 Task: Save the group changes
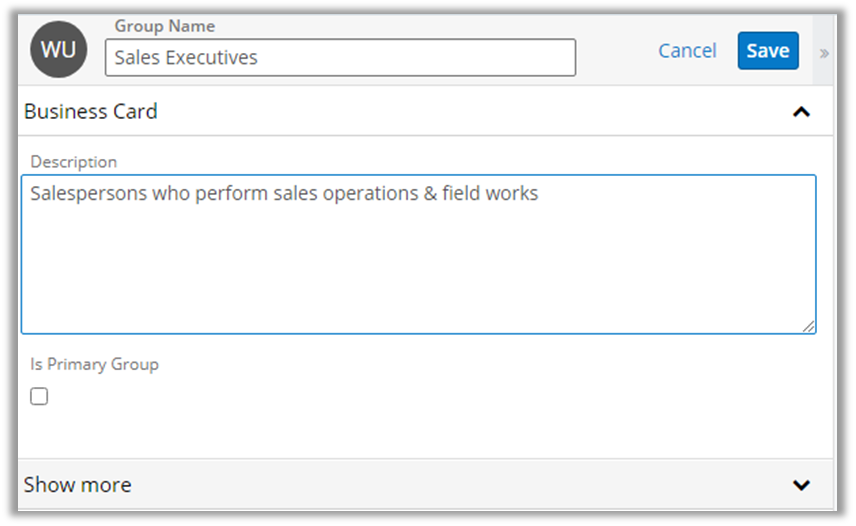click(x=767, y=51)
